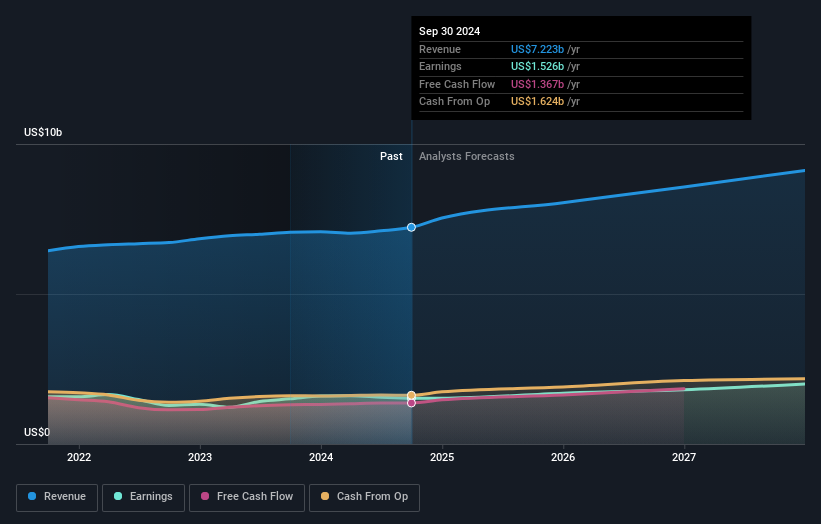Click the blue Revenue data point marker
821x524 pixels.
(412, 227)
